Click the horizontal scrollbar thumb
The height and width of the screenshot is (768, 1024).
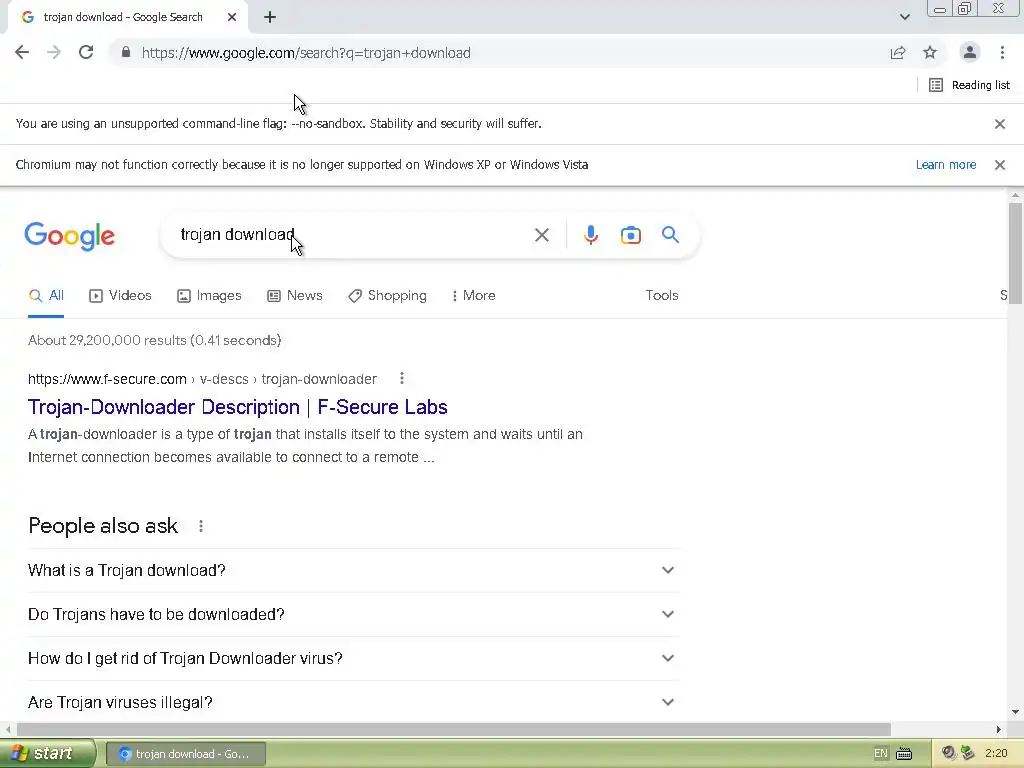click(x=454, y=729)
